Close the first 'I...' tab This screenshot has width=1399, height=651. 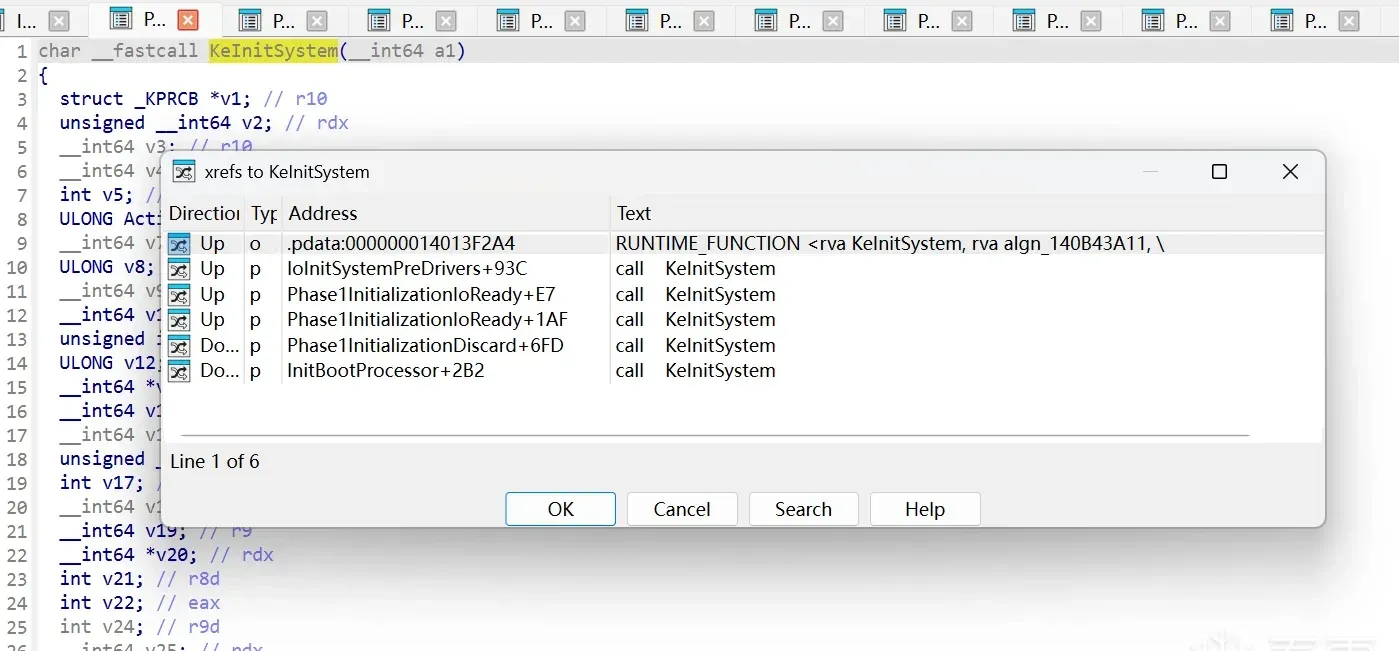[x=59, y=20]
